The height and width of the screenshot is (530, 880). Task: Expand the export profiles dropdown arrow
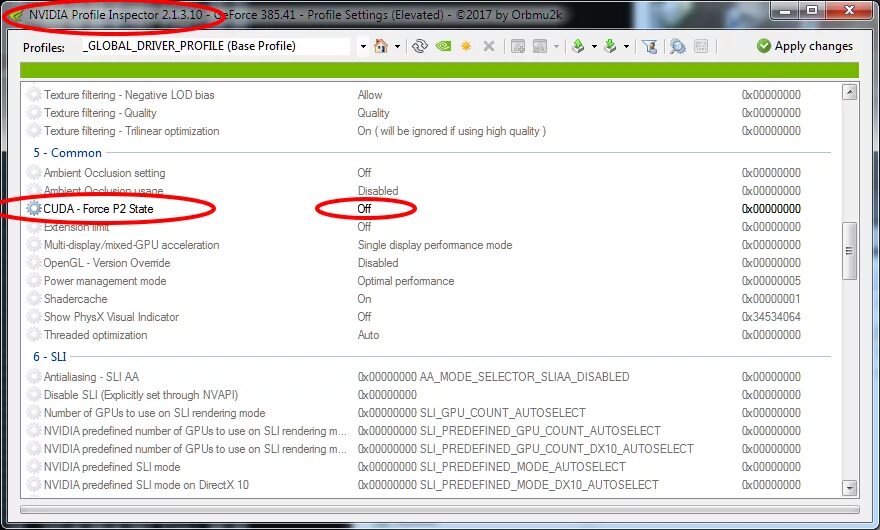click(x=594, y=47)
